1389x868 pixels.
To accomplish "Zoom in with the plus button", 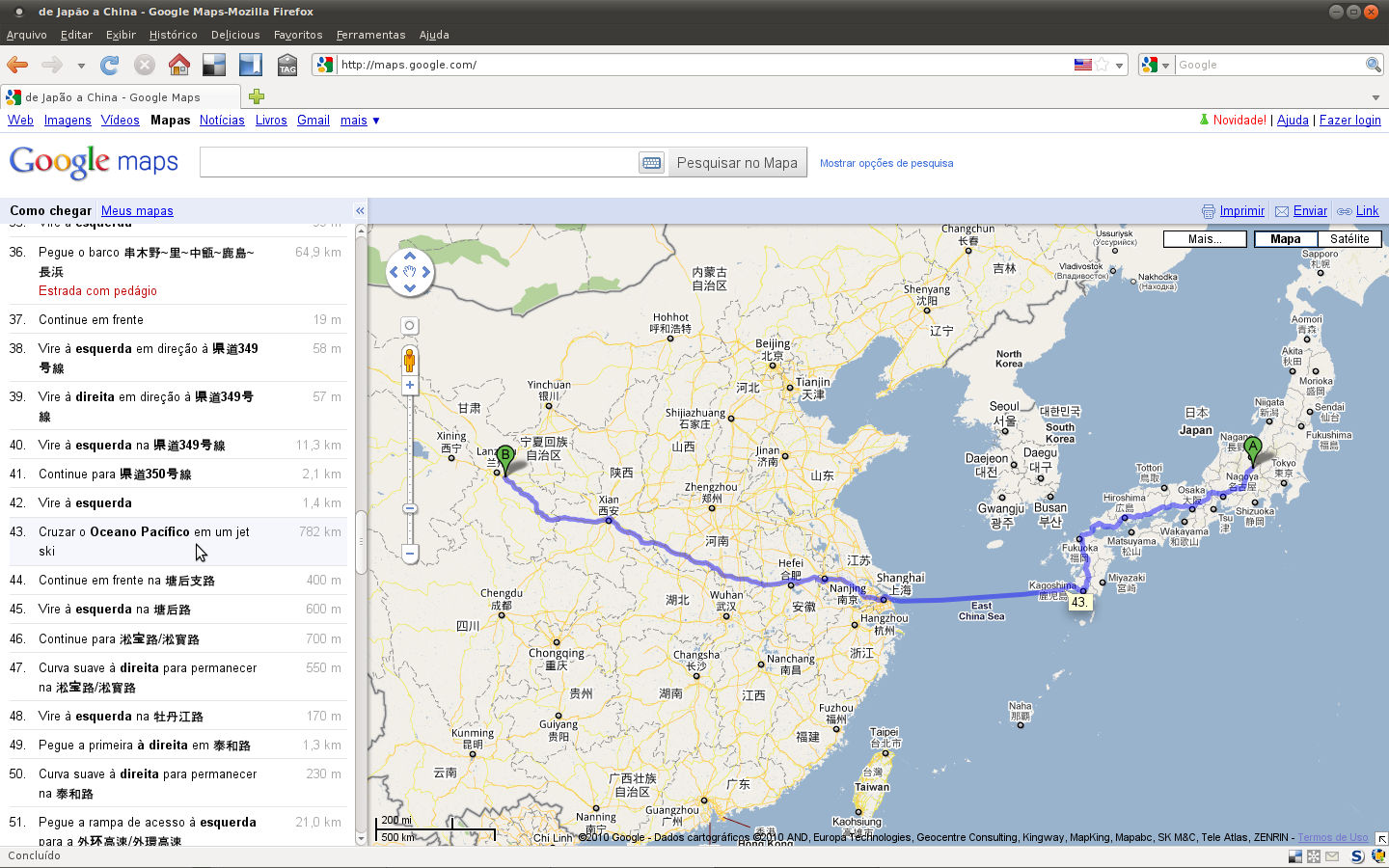I will point(410,385).
